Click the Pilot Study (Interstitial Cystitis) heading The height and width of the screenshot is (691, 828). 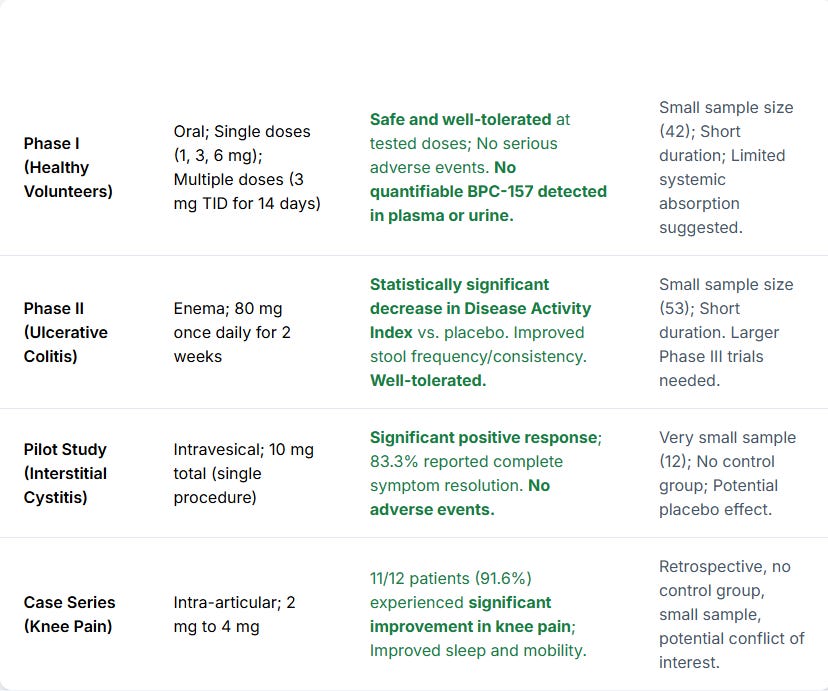click(65, 474)
